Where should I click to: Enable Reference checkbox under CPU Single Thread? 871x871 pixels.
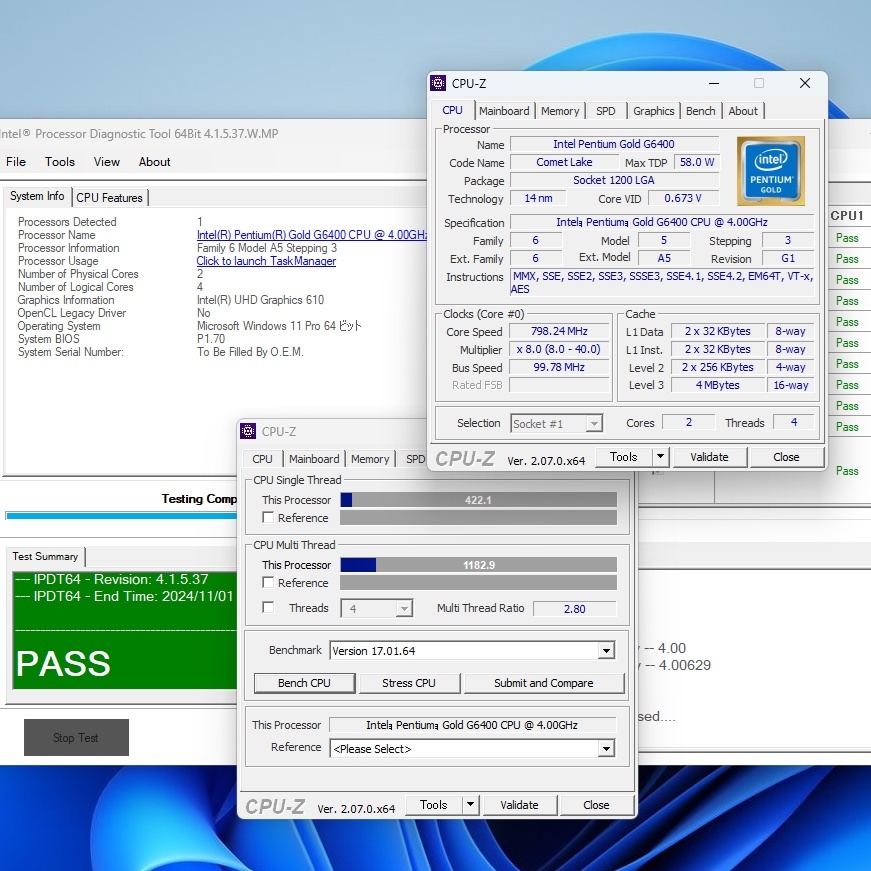coord(268,518)
